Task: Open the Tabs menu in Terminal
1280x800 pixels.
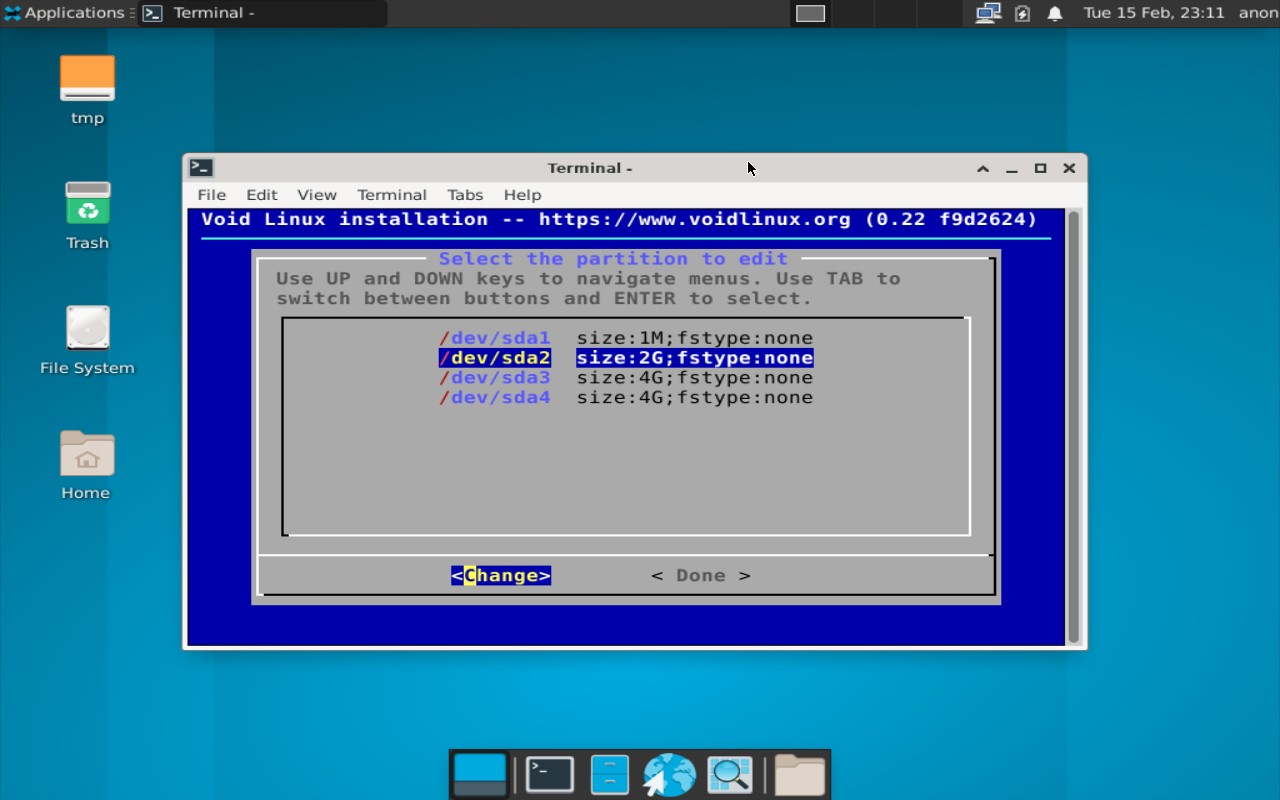Action: click(465, 195)
